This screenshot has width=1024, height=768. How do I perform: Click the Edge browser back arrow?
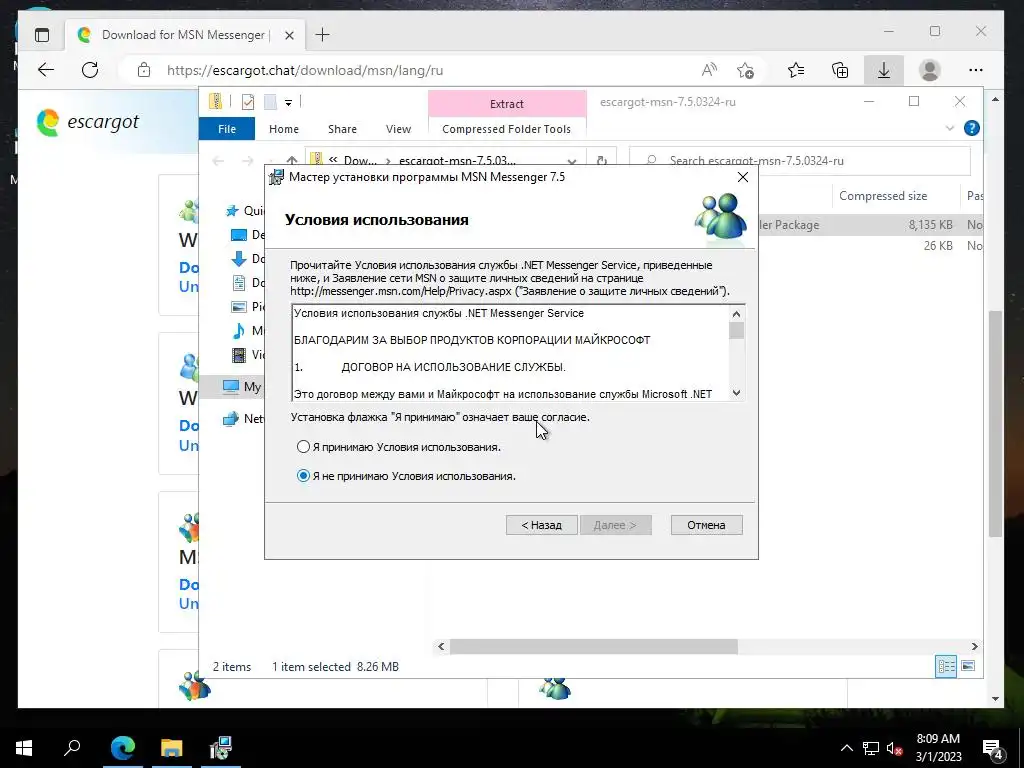tap(46, 70)
